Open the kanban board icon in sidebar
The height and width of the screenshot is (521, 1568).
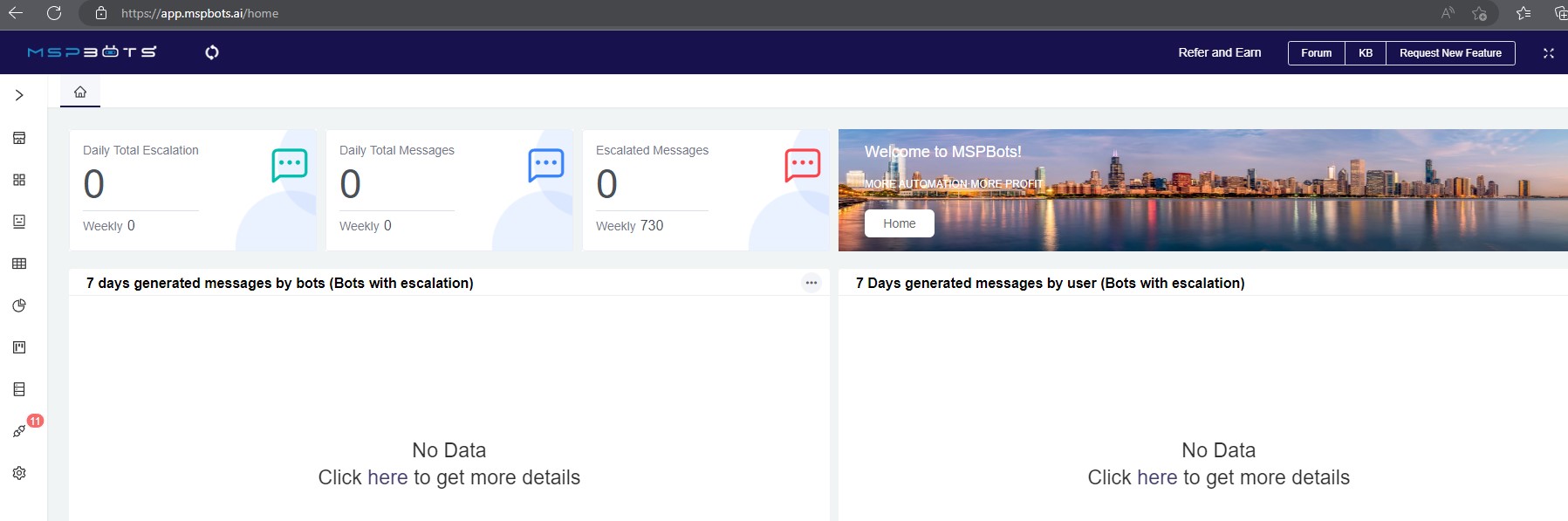click(x=19, y=347)
